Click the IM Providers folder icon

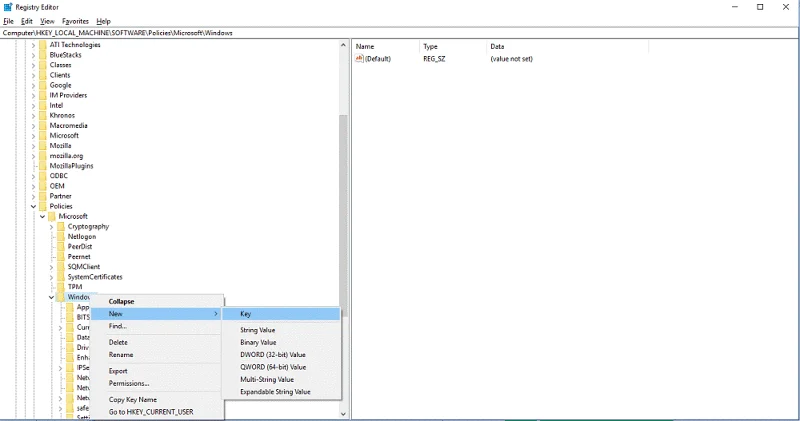pos(43,95)
